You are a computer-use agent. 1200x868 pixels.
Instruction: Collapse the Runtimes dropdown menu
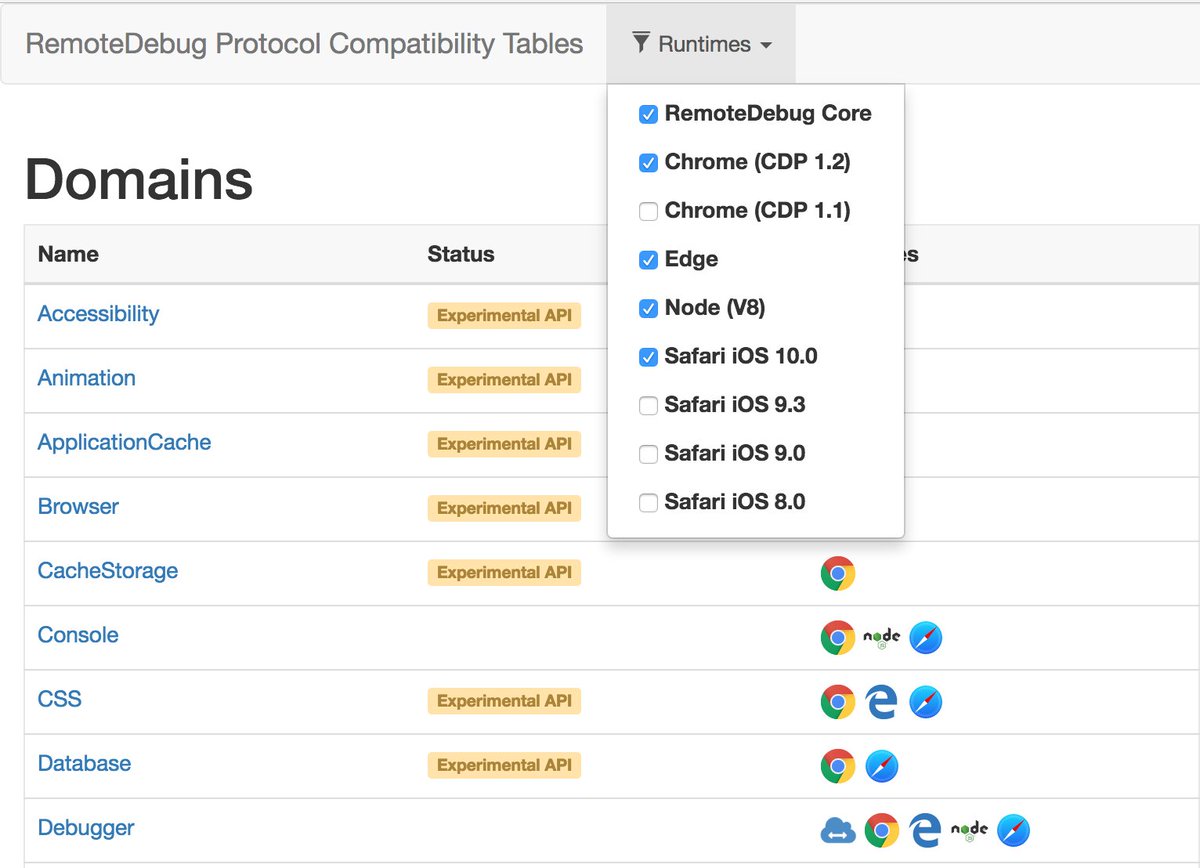tap(701, 44)
